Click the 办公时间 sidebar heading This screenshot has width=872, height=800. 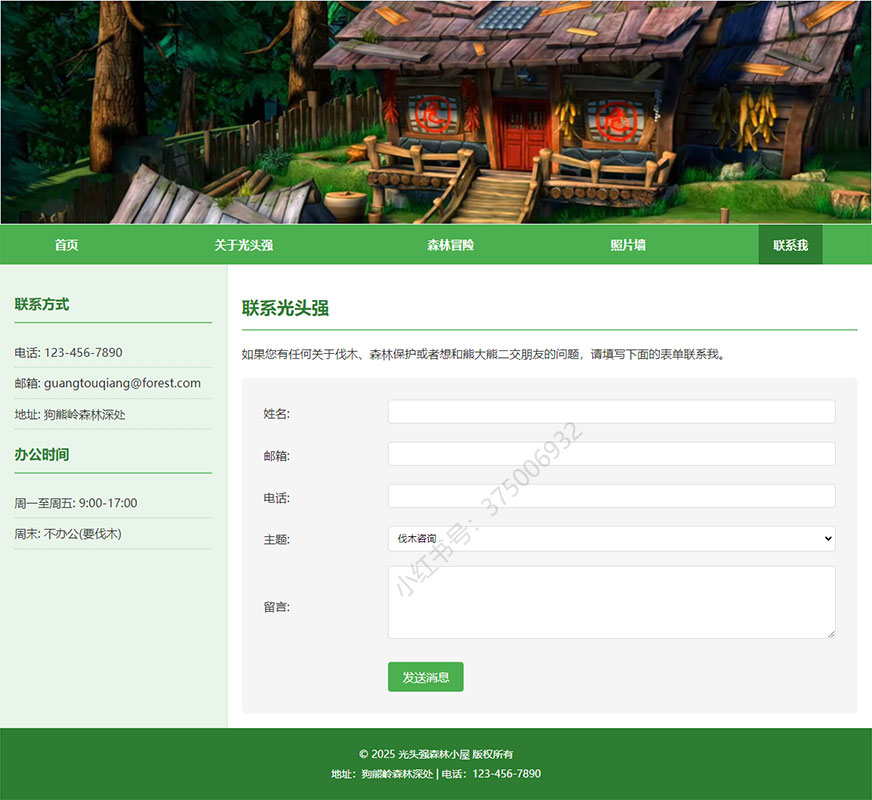pyautogui.click(x=42, y=454)
